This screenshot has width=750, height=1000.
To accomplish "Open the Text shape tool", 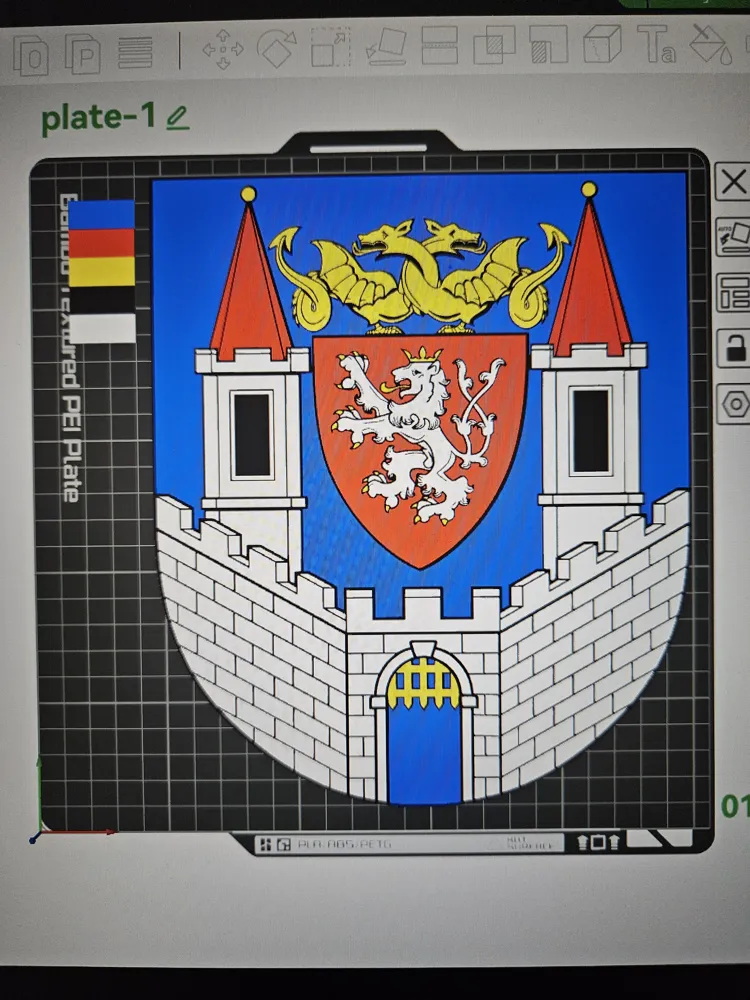I will pyautogui.click(x=656, y=44).
